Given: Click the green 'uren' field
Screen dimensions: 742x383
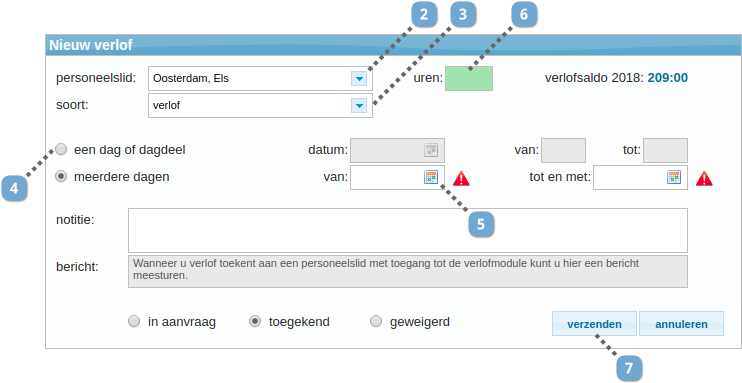Looking at the screenshot, I should pyautogui.click(x=469, y=79).
